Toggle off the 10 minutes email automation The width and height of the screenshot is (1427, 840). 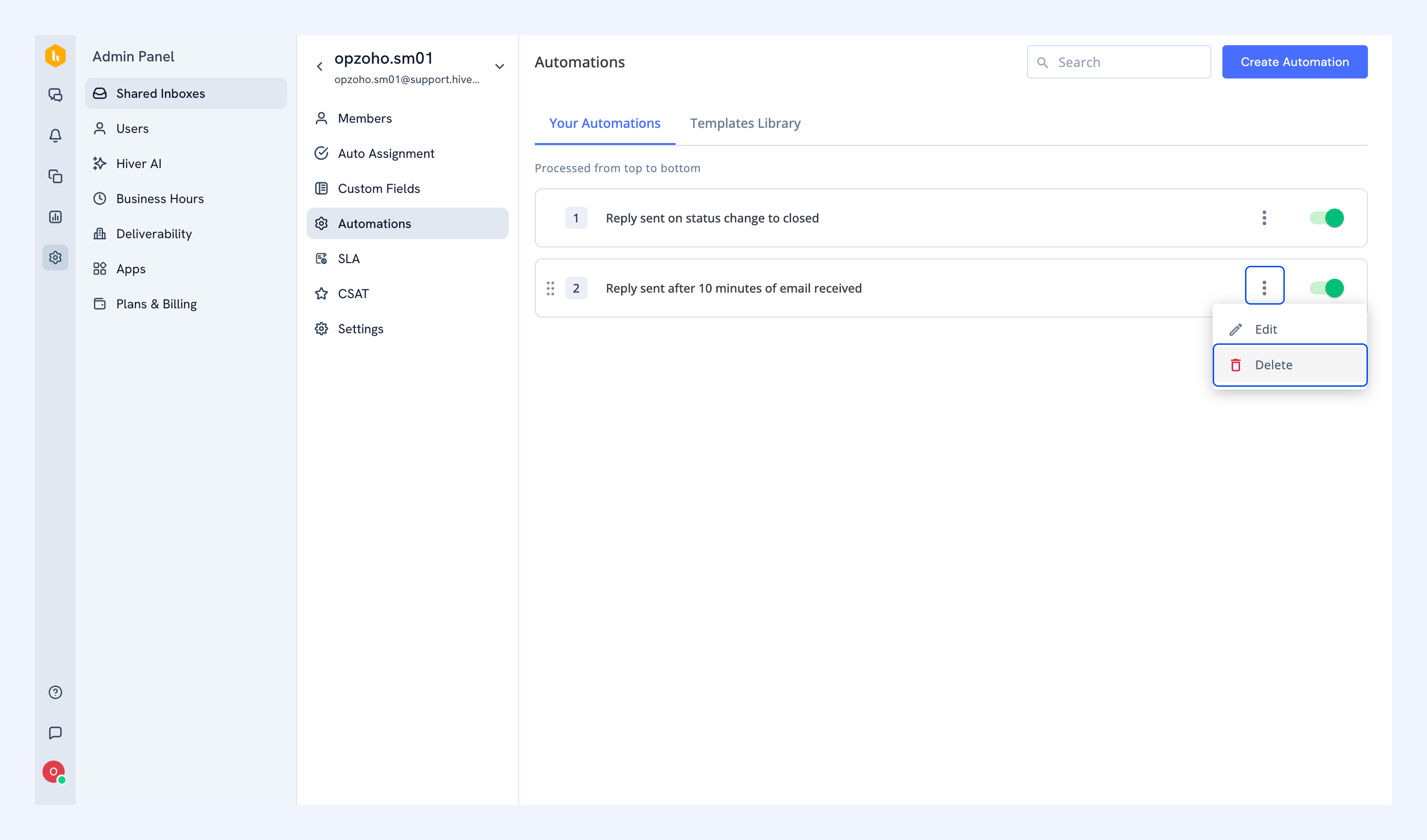(x=1326, y=288)
